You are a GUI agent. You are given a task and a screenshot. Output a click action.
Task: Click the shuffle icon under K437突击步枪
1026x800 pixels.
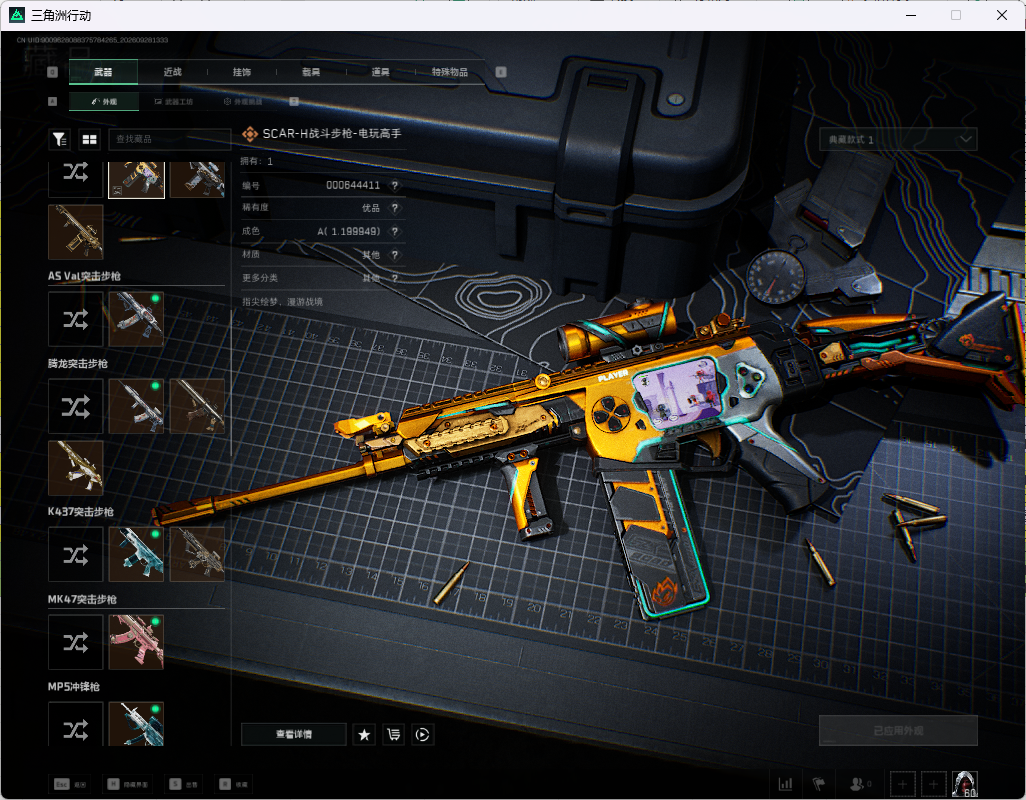tap(76, 555)
